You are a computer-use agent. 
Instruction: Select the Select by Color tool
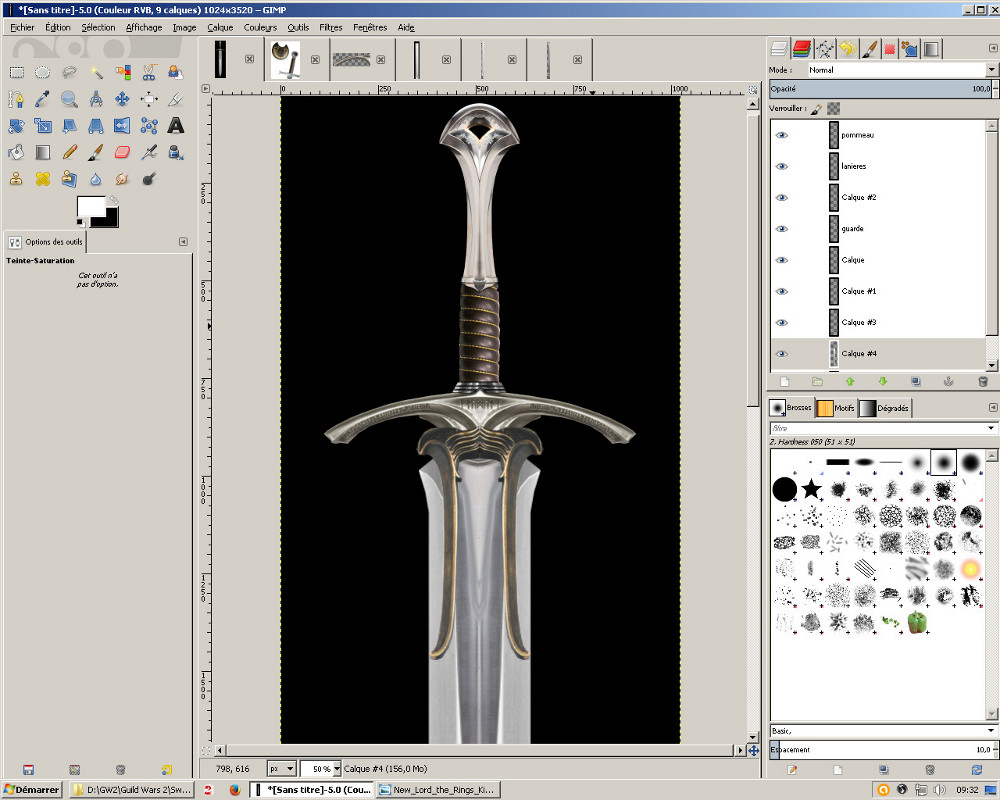click(x=122, y=72)
